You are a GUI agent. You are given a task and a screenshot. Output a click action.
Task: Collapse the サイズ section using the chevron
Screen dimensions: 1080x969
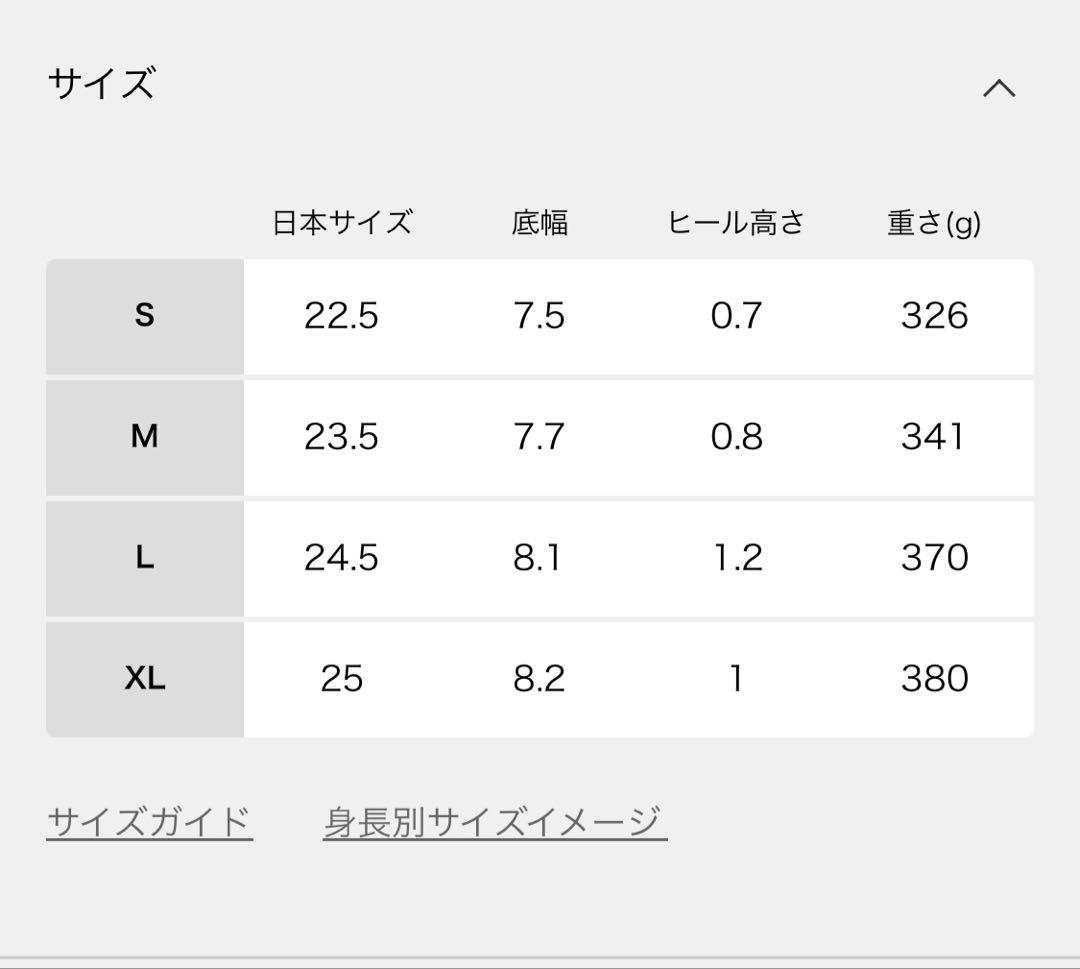(x=1000, y=88)
